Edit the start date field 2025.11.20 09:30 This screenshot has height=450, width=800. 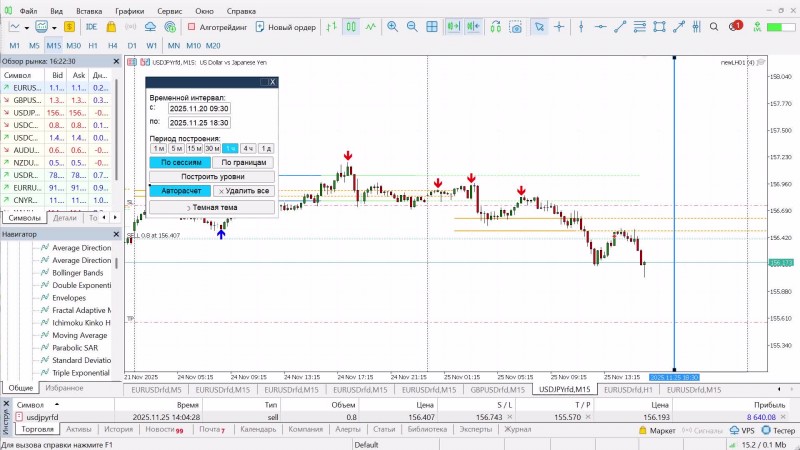tap(199, 109)
